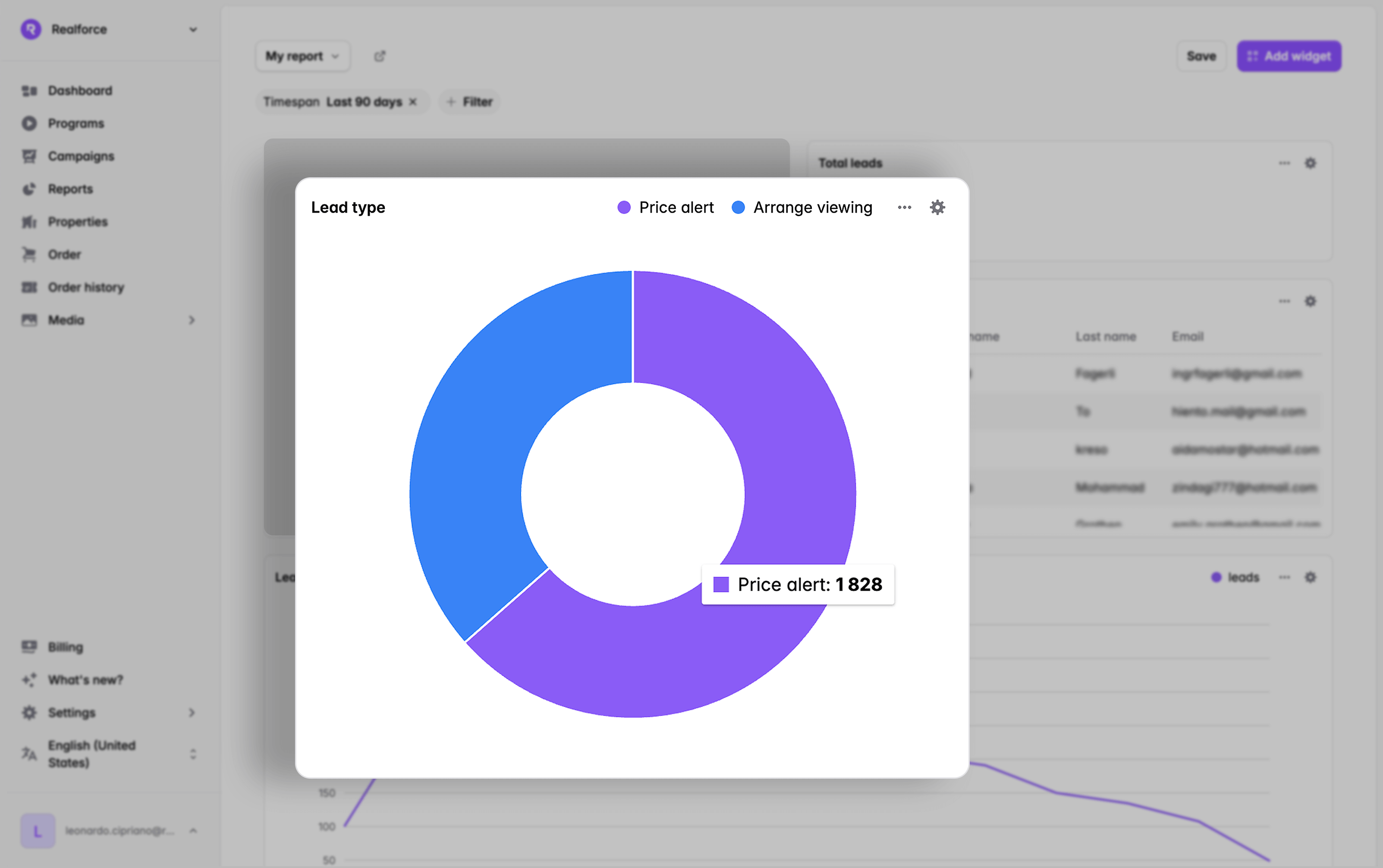
Task: Click the leads chart widget gear icon
Action: click(1310, 577)
